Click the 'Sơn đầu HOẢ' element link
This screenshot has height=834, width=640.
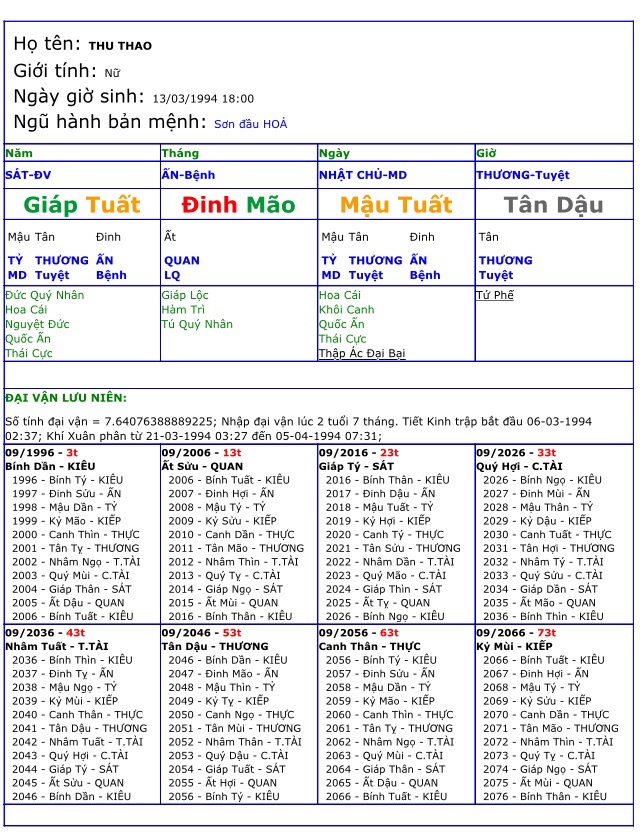[250, 124]
